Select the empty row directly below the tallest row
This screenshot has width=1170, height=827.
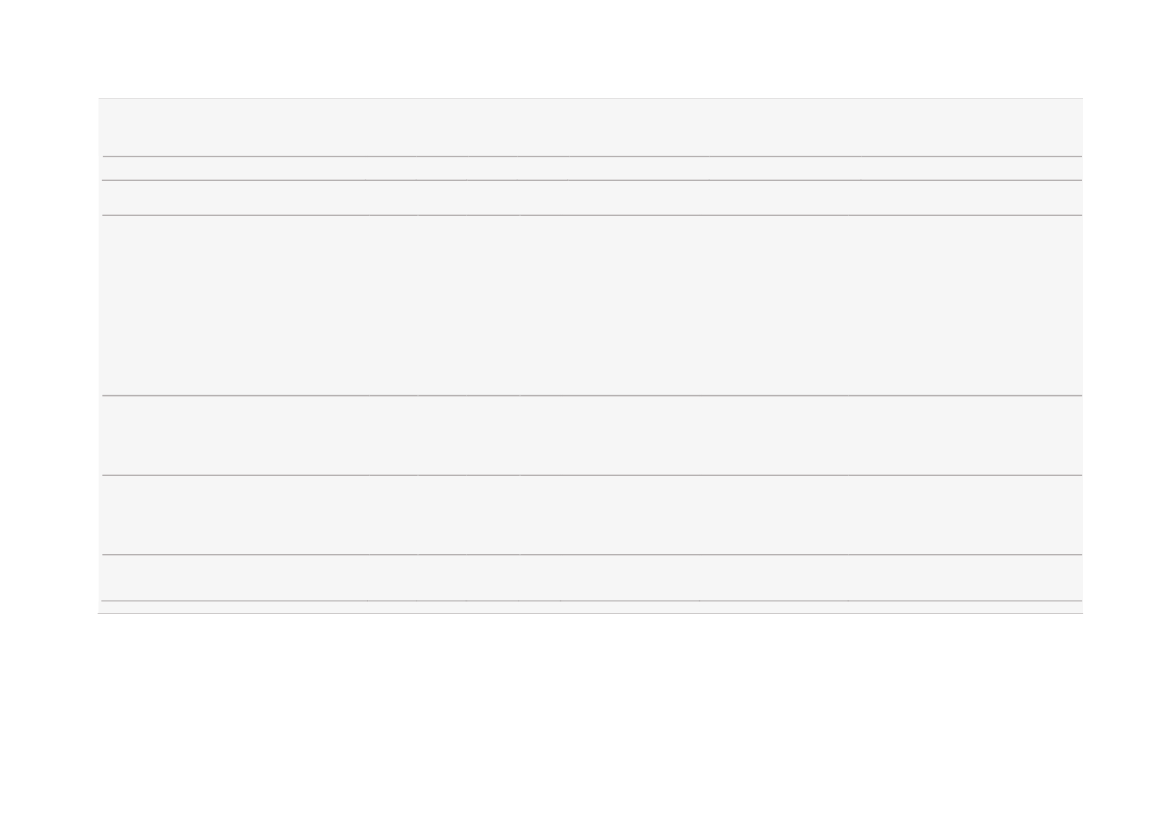(592, 435)
